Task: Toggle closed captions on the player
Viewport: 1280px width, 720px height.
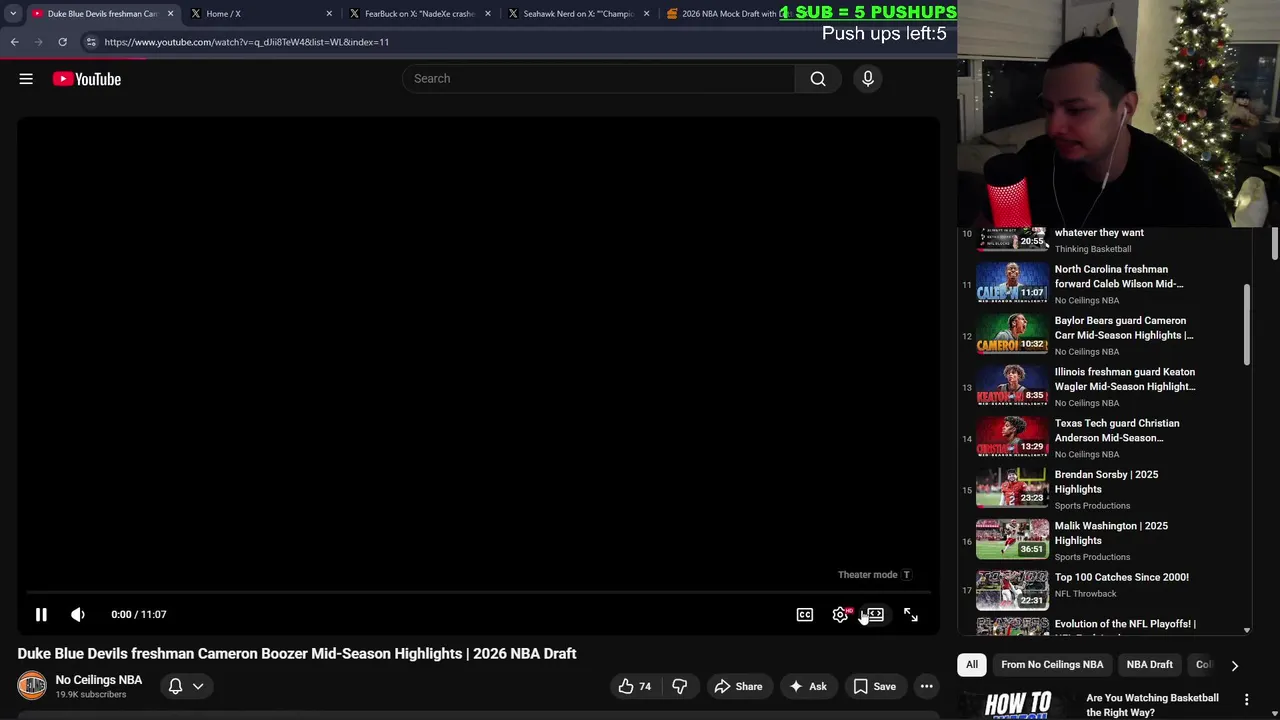Action: [x=805, y=615]
